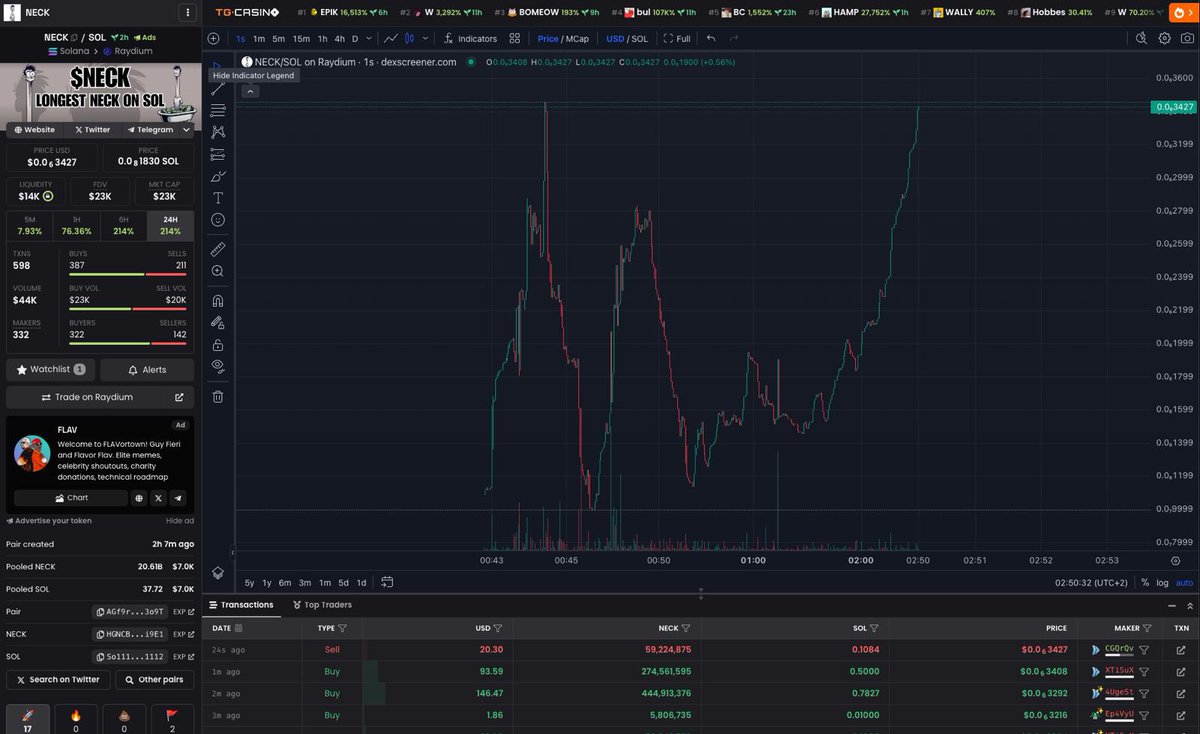
Task: Open Advertise your token link
Action: pyautogui.click(x=49, y=521)
